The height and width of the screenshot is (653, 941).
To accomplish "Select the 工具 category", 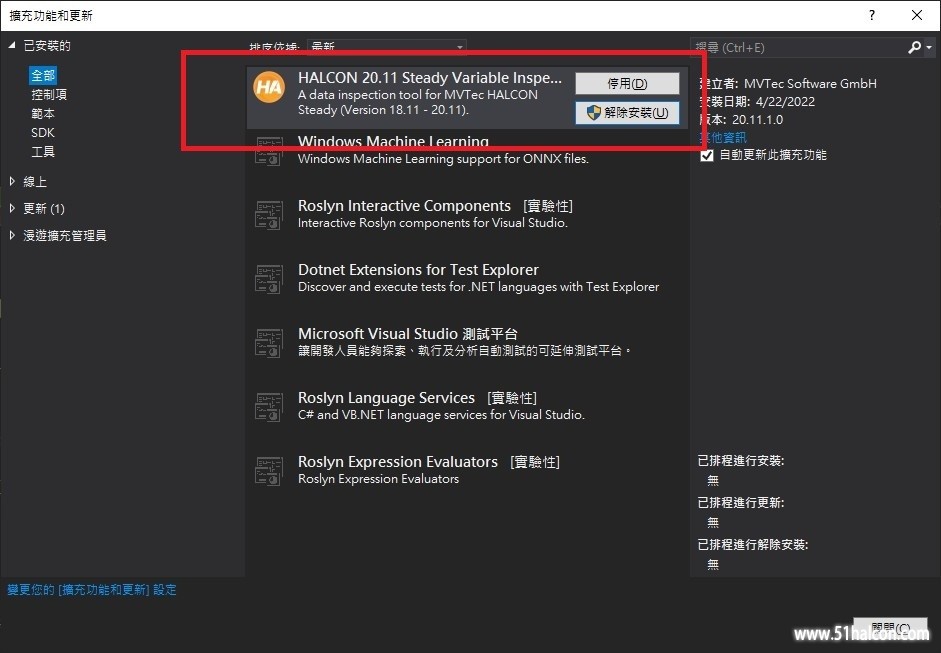I will click(x=43, y=152).
